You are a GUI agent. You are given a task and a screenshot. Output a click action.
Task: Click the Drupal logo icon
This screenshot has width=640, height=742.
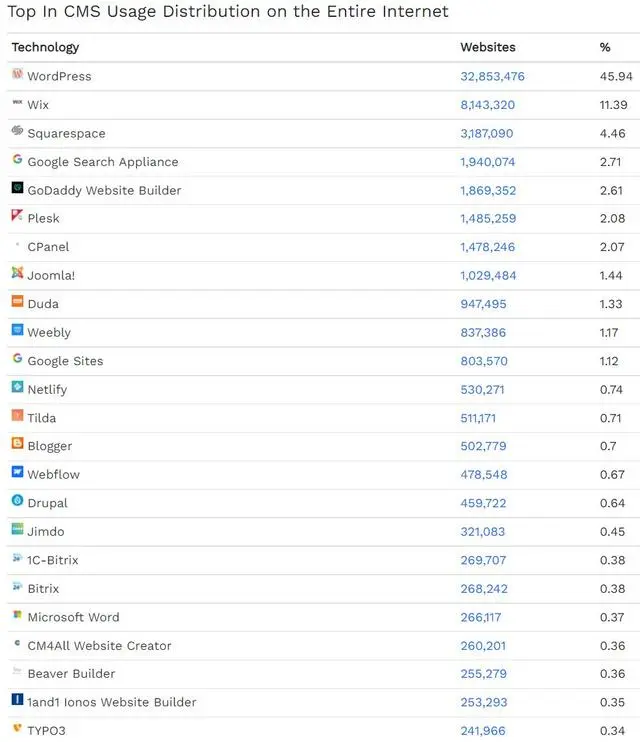(18, 500)
